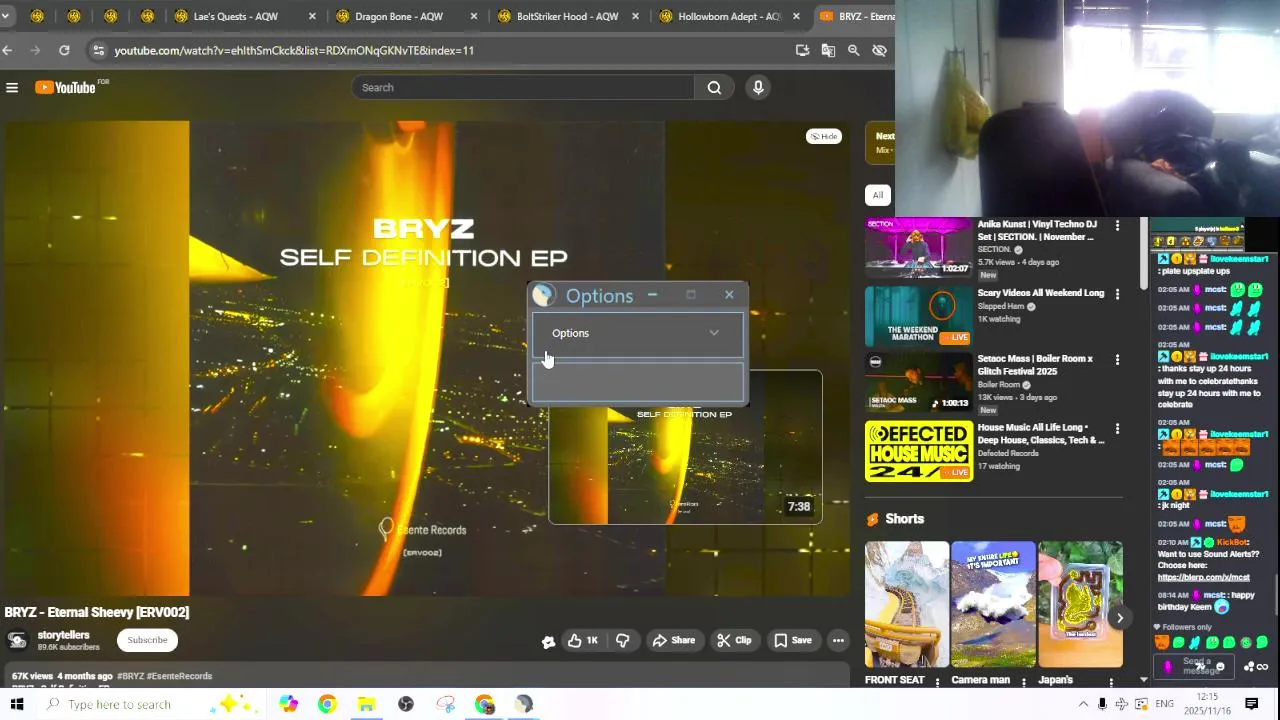Viewport: 1280px width, 720px height.
Task: Dislike the video with thumbs down
Action: pyautogui.click(x=623, y=640)
